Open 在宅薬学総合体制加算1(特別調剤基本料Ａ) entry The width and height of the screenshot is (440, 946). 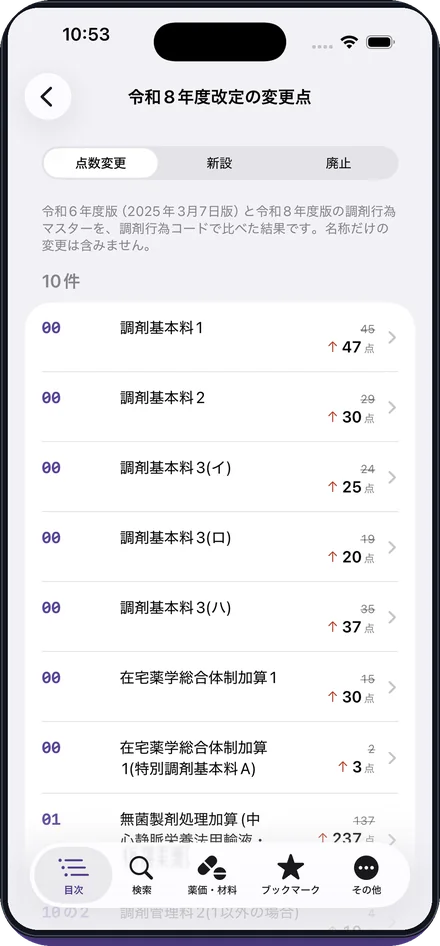[x=220, y=757]
